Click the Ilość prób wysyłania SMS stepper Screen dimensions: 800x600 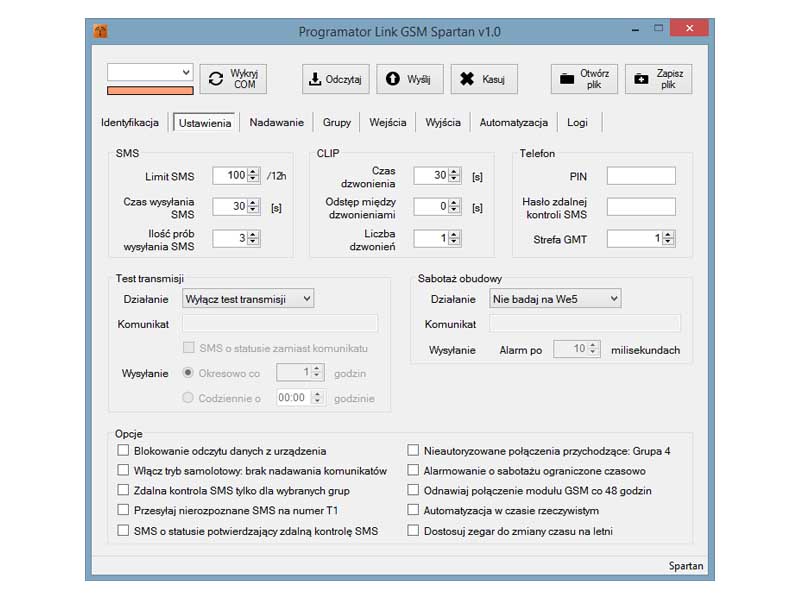click(253, 238)
